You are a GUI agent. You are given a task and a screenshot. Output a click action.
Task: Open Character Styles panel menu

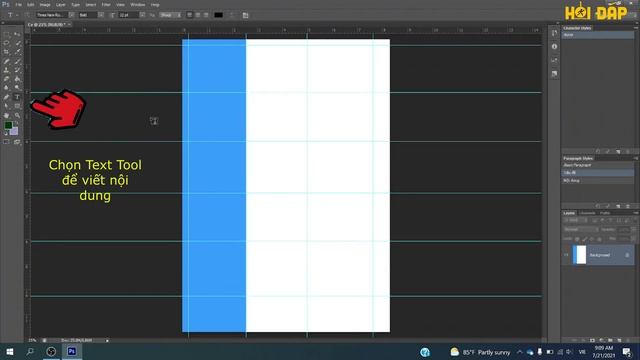636,28
